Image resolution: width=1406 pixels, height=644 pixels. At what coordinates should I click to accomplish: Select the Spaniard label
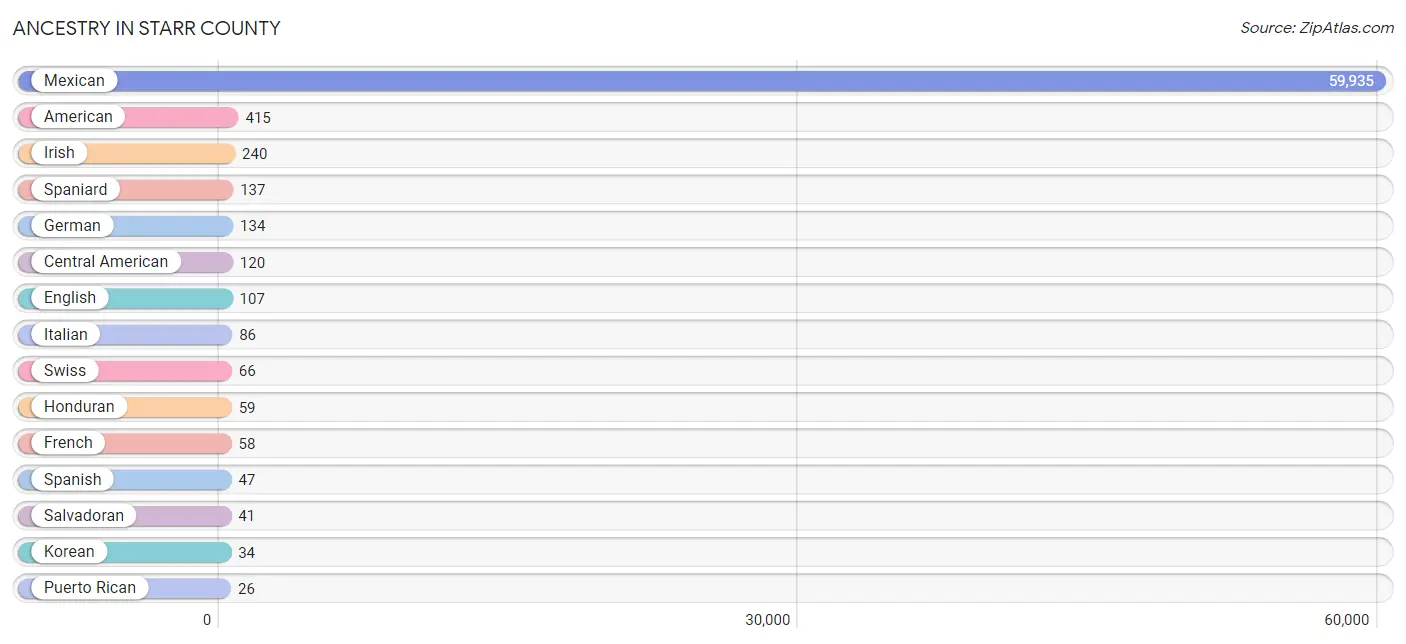[x=75, y=189]
